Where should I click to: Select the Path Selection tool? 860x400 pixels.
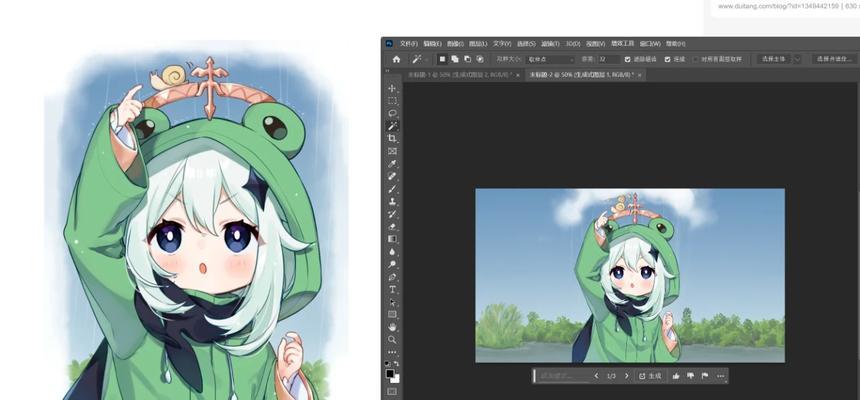tap(392, 302)
